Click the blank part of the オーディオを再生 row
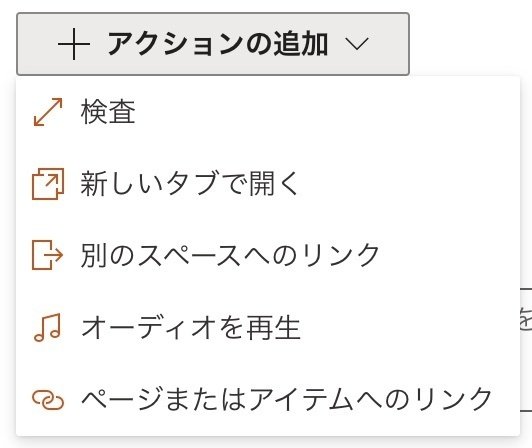 coord(409,327)
